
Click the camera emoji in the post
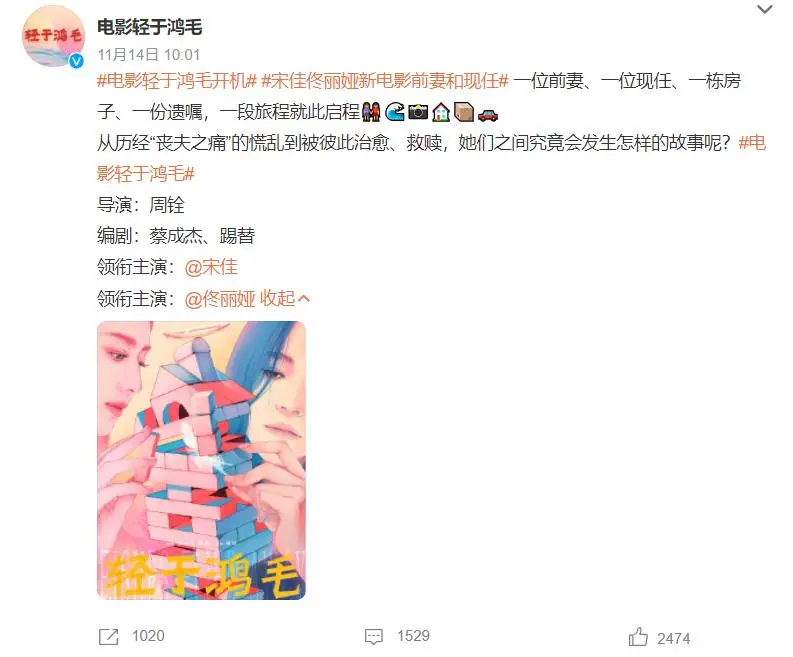(418, 112)
